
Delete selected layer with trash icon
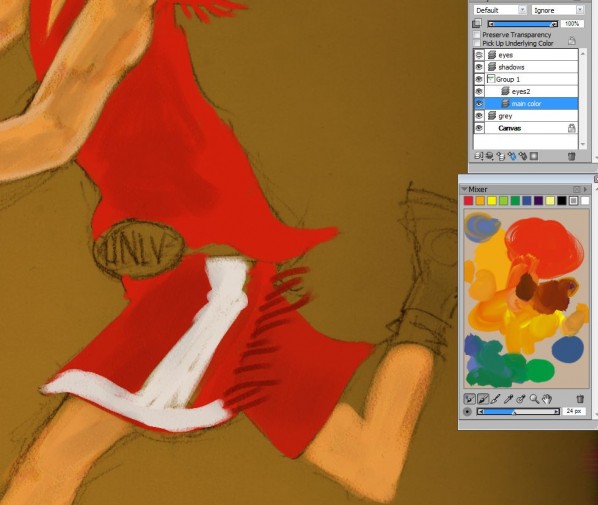pyautogui.click(x=571, y=156)
